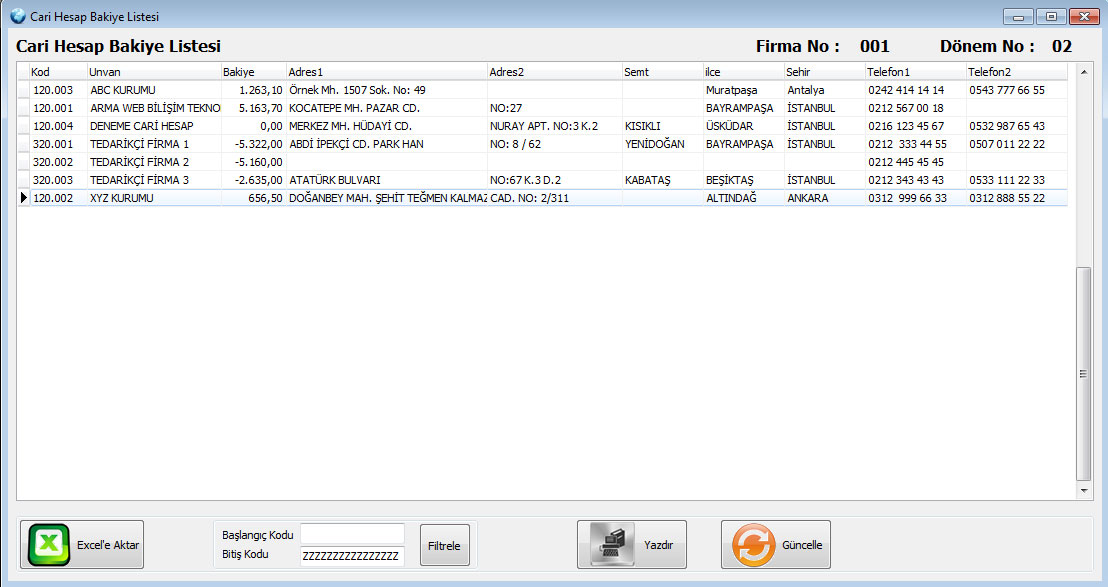
Task: Click balance cell 656,50
Action: coord(254,198)
